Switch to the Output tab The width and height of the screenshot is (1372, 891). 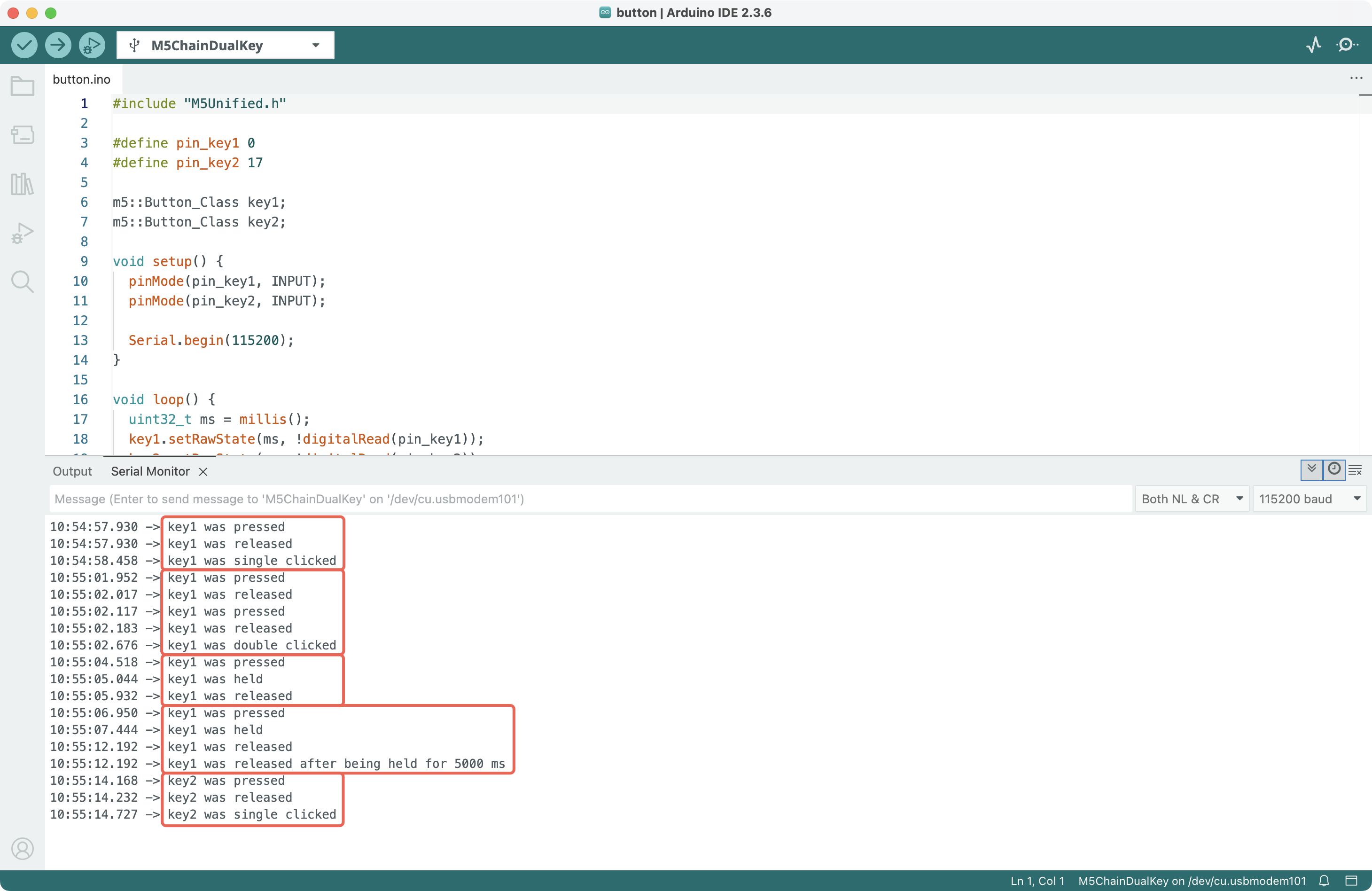72,471
